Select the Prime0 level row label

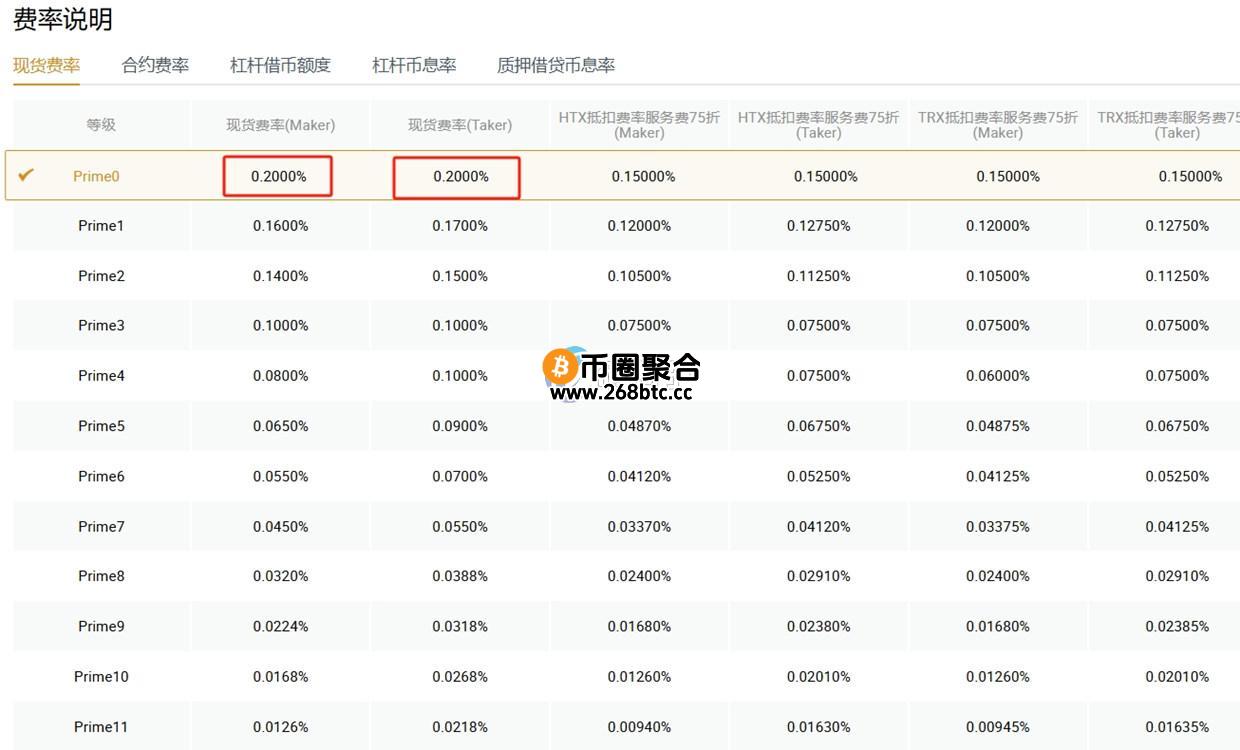[96, 176]
